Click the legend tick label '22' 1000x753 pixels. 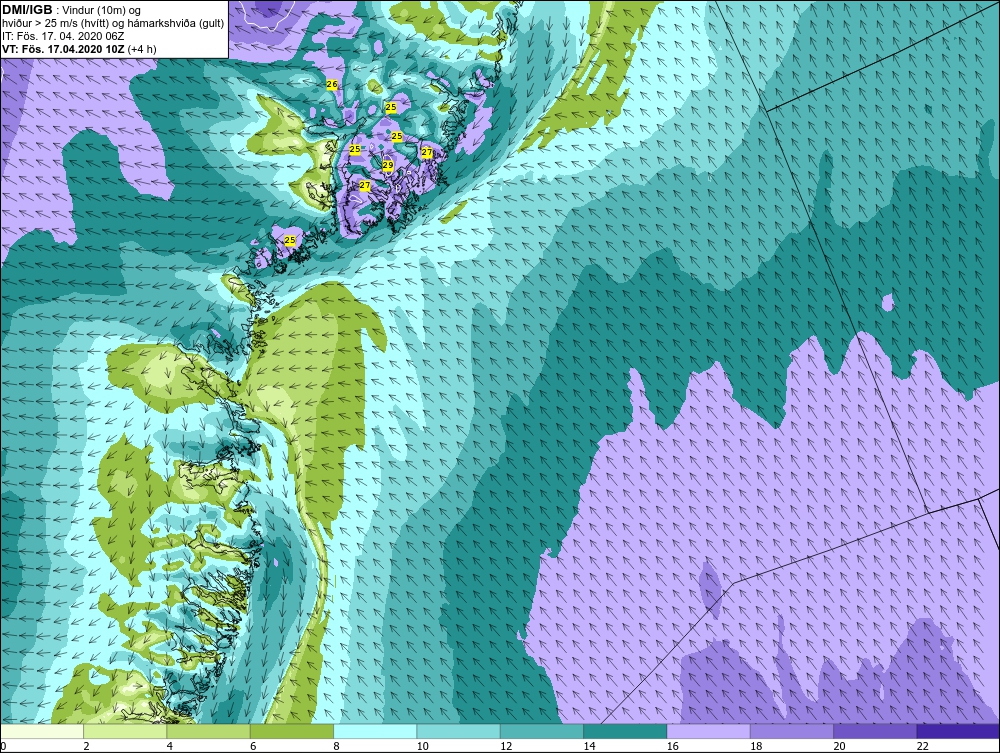point(922,746)
